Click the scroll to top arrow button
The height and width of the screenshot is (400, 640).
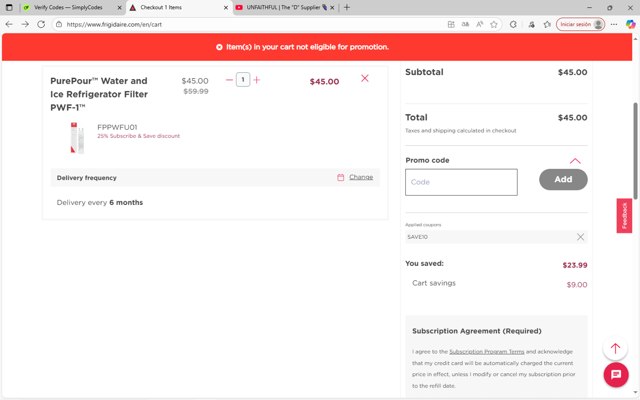(x=616, y=348)
